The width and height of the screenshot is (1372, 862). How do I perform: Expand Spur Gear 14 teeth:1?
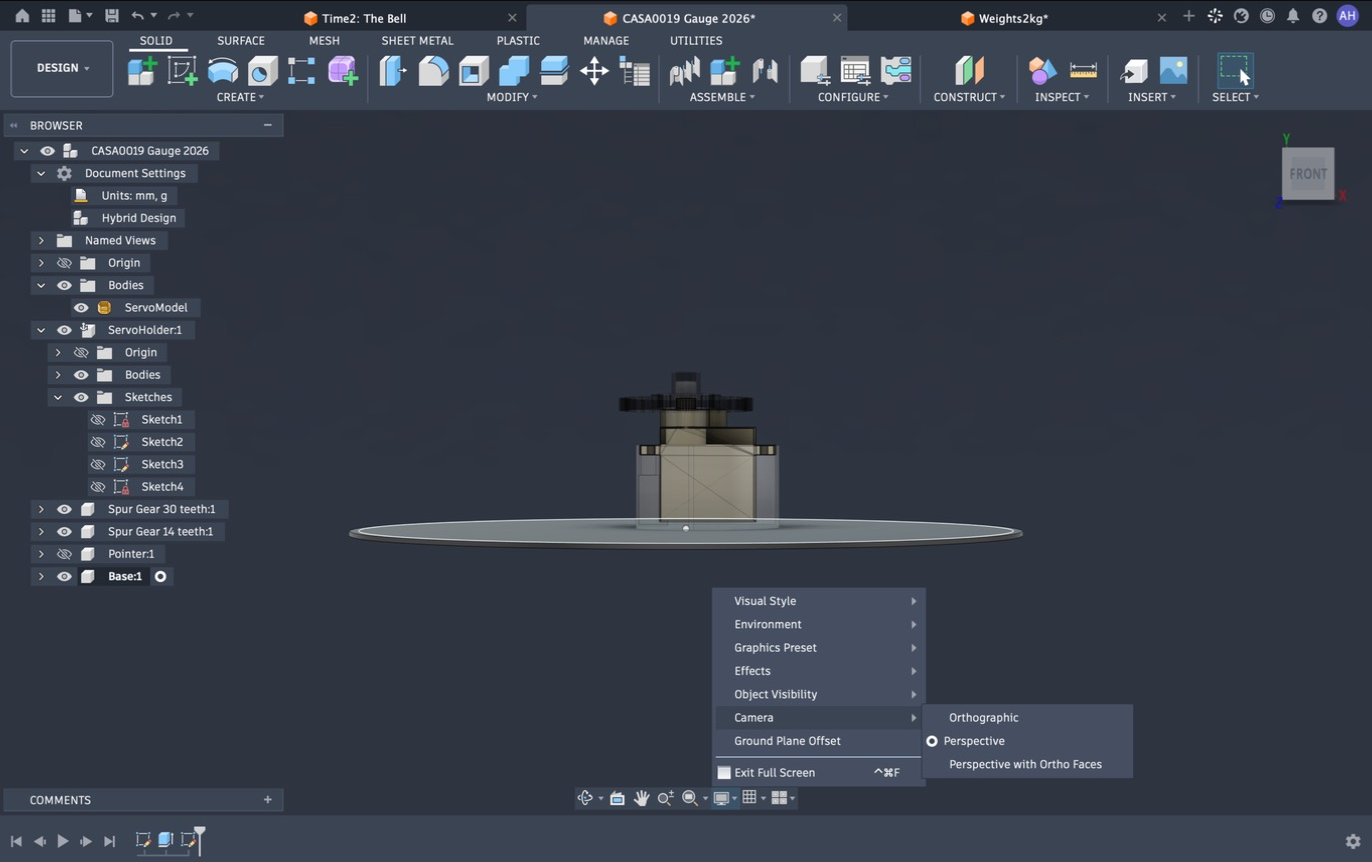tap(41, 532)
